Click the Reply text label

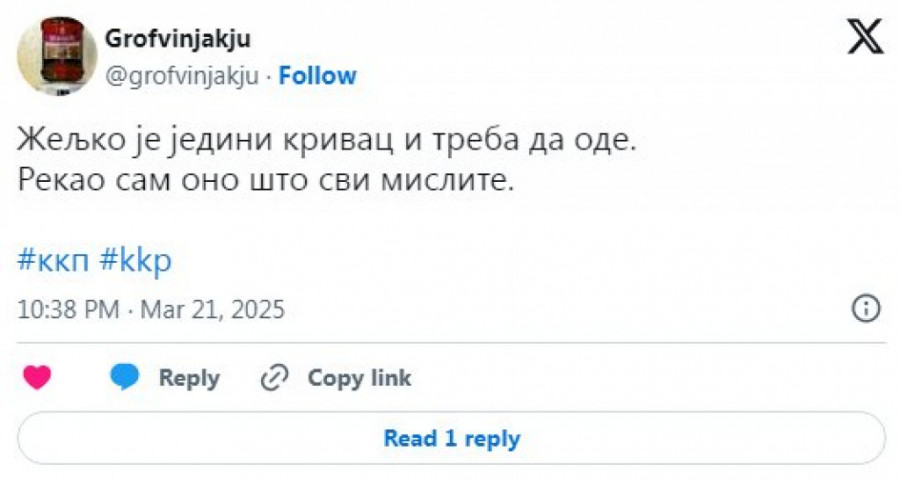click(189, 378)
